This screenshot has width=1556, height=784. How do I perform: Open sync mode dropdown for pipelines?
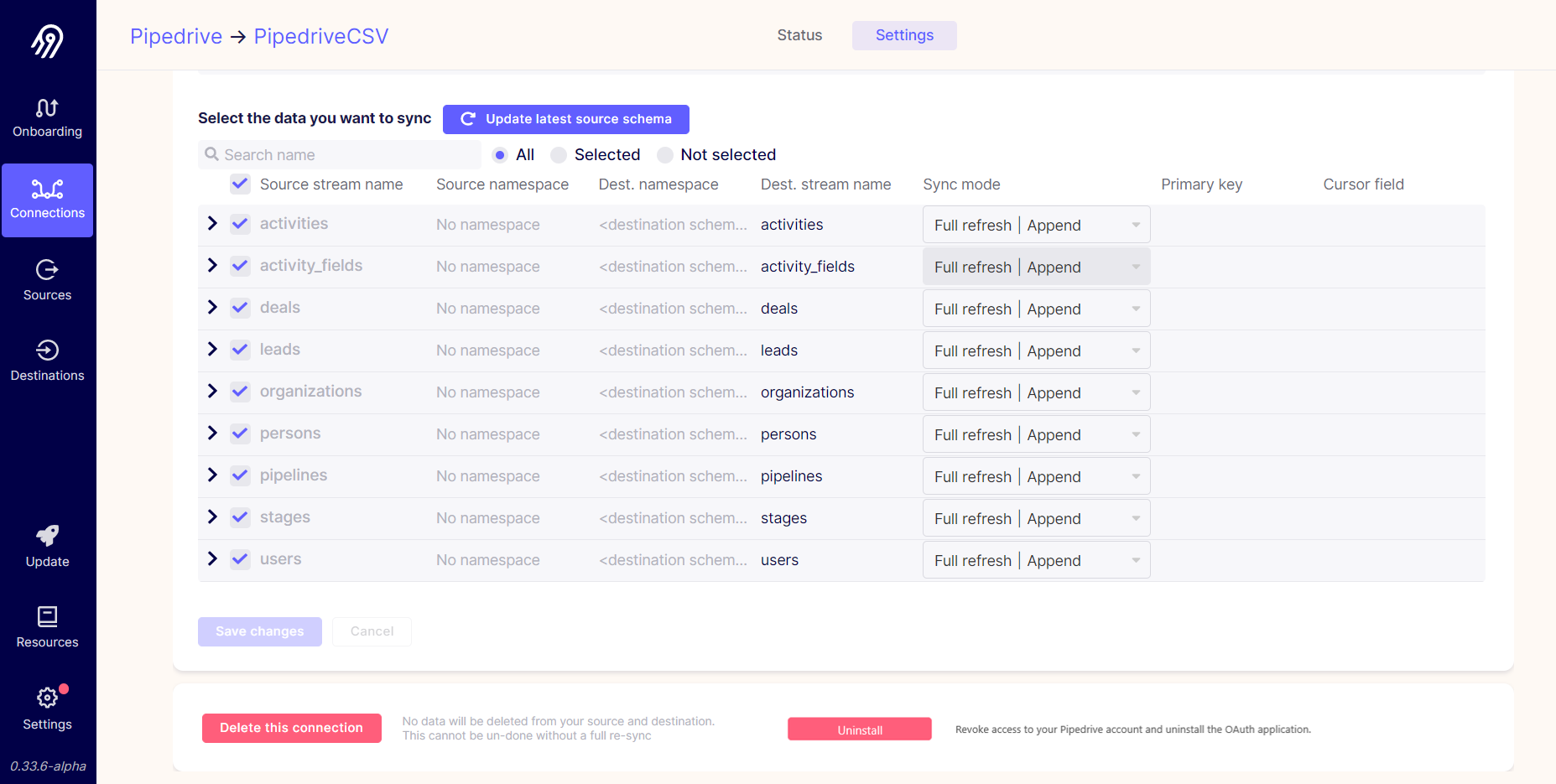(1036, 476)
